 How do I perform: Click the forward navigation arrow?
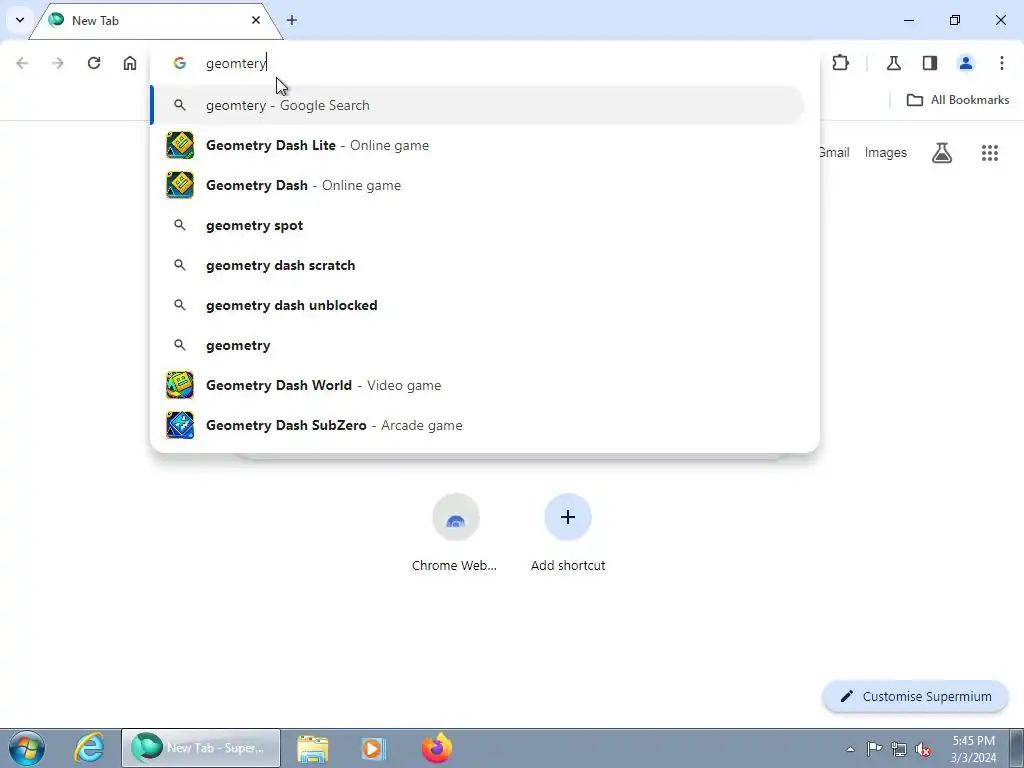point(58,63)
